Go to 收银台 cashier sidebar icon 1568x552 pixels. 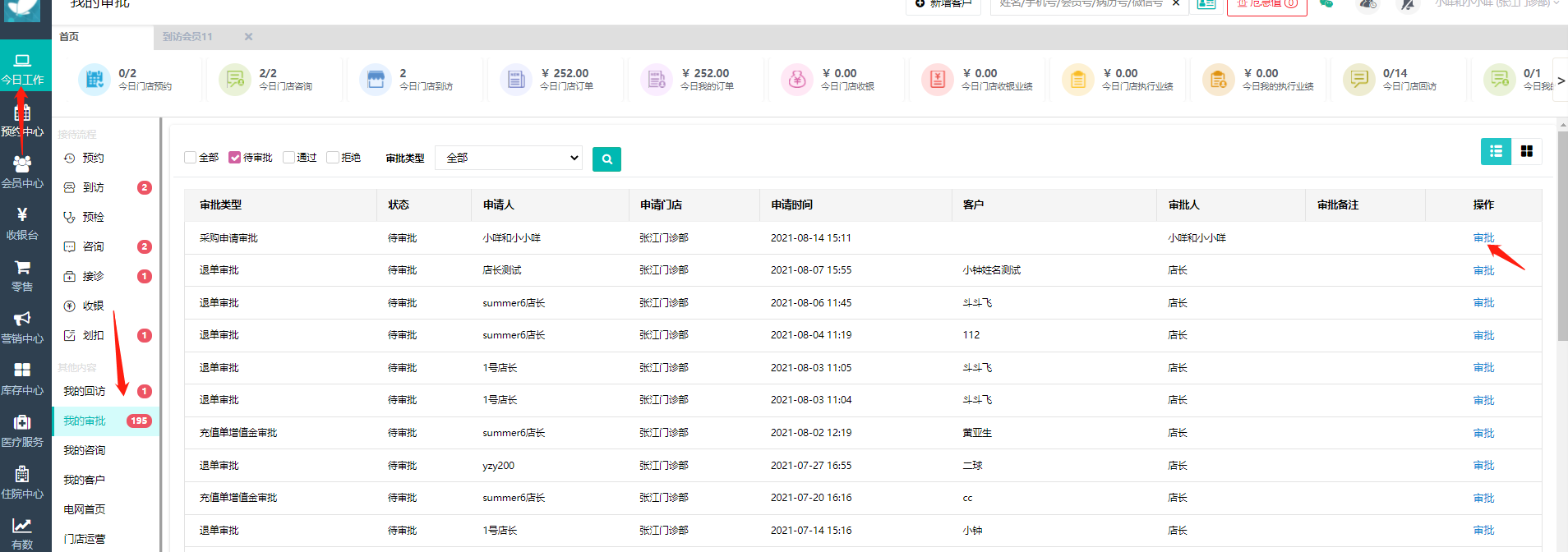(22, 223)
